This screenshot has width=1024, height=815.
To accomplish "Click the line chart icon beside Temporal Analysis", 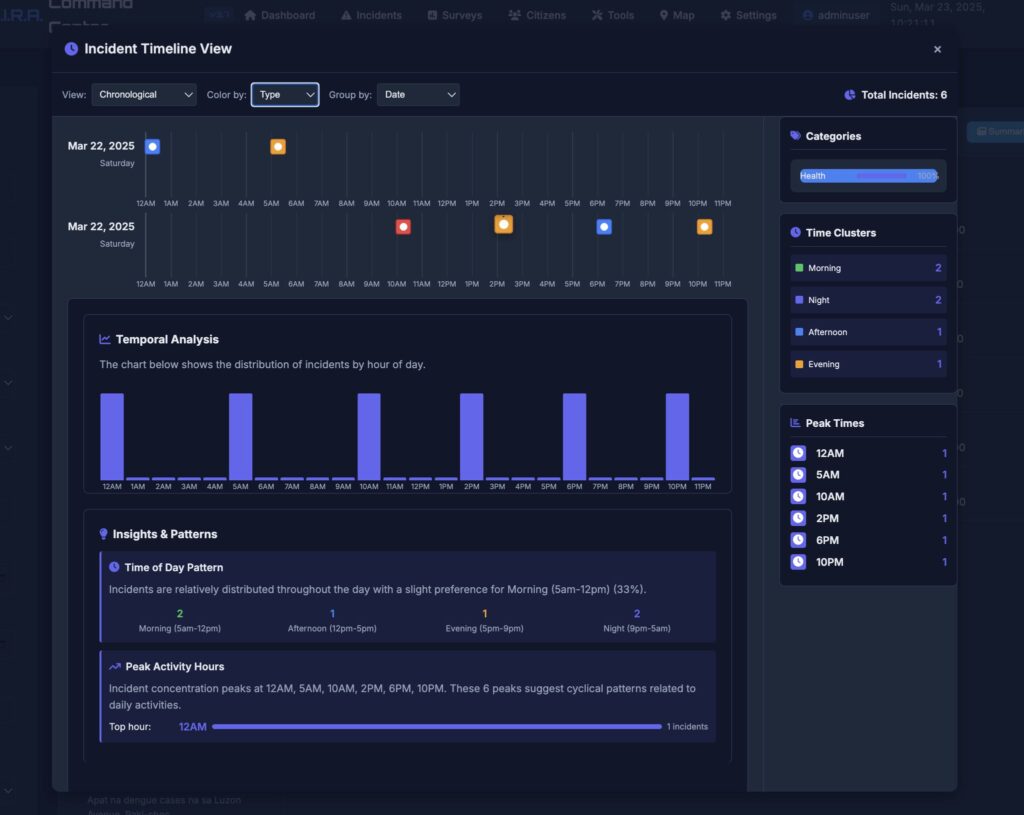I will point(104,339).
